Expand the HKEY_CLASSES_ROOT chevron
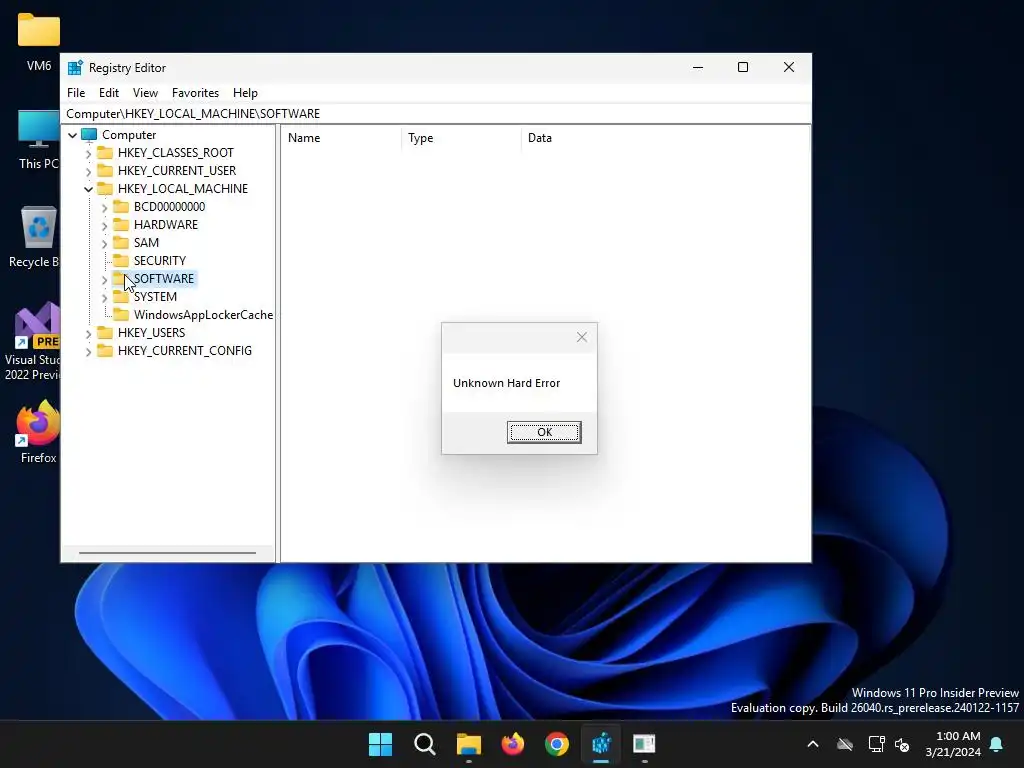Screen dimensions: 1024x768 tap(88, 153)
